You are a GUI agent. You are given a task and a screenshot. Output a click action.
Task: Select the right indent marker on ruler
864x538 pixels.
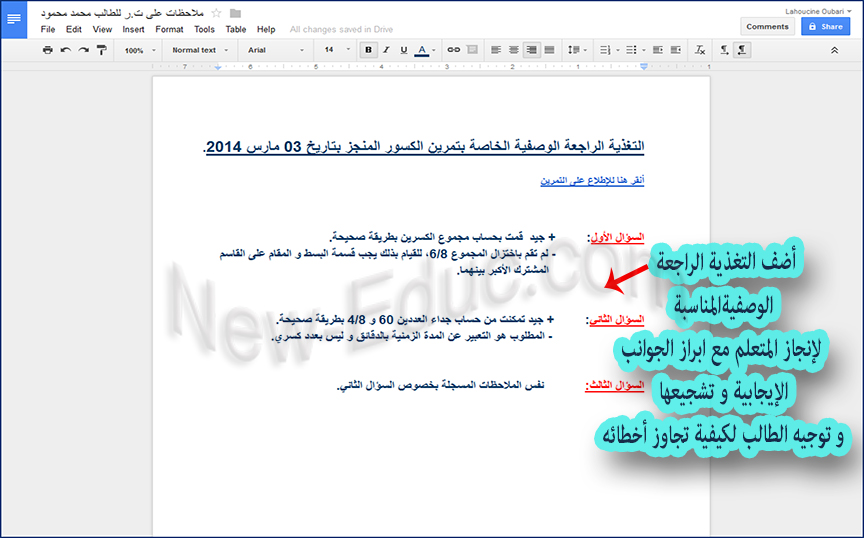[644, 67]
